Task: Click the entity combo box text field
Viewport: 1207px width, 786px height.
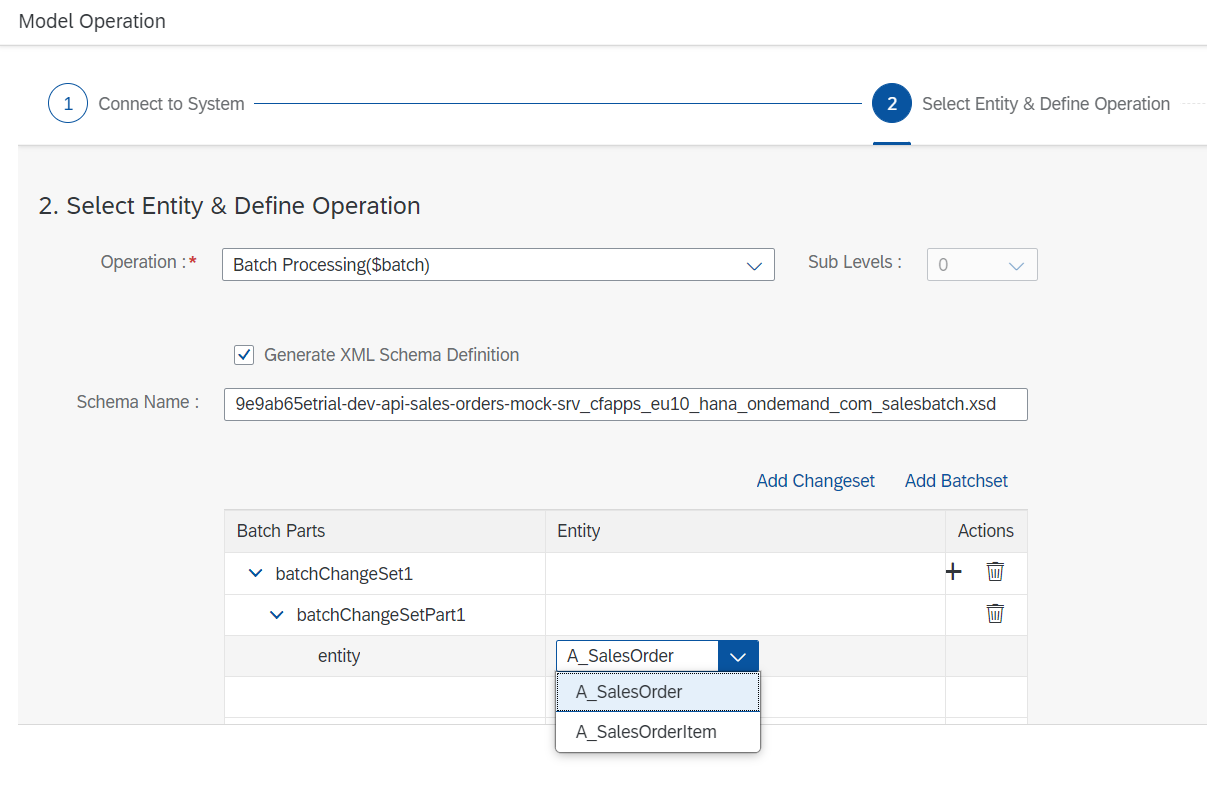Action: pos(637,656)
